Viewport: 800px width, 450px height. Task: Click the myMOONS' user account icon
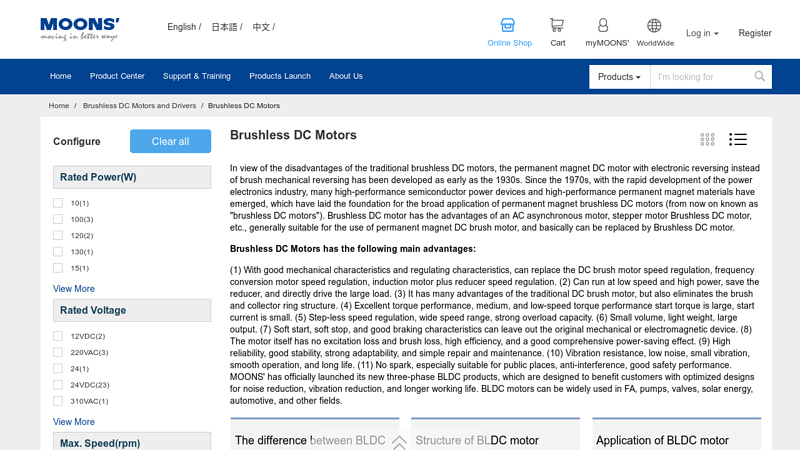coord(602,26)
